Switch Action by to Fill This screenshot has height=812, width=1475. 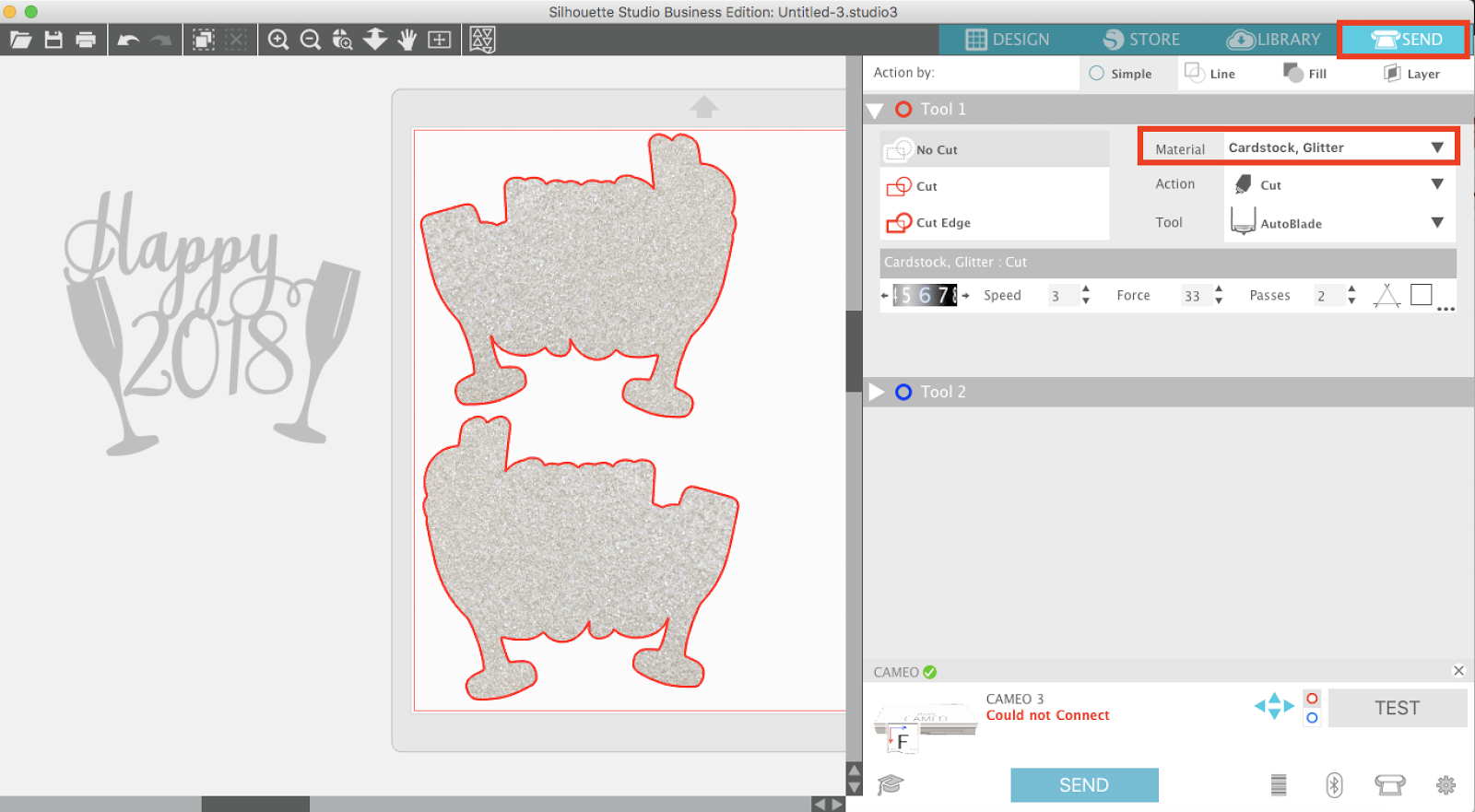point(1304,73)
